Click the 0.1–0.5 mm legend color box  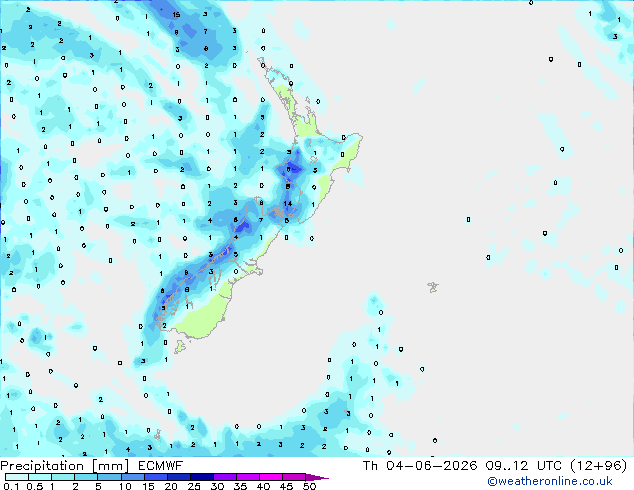(17, 477)
